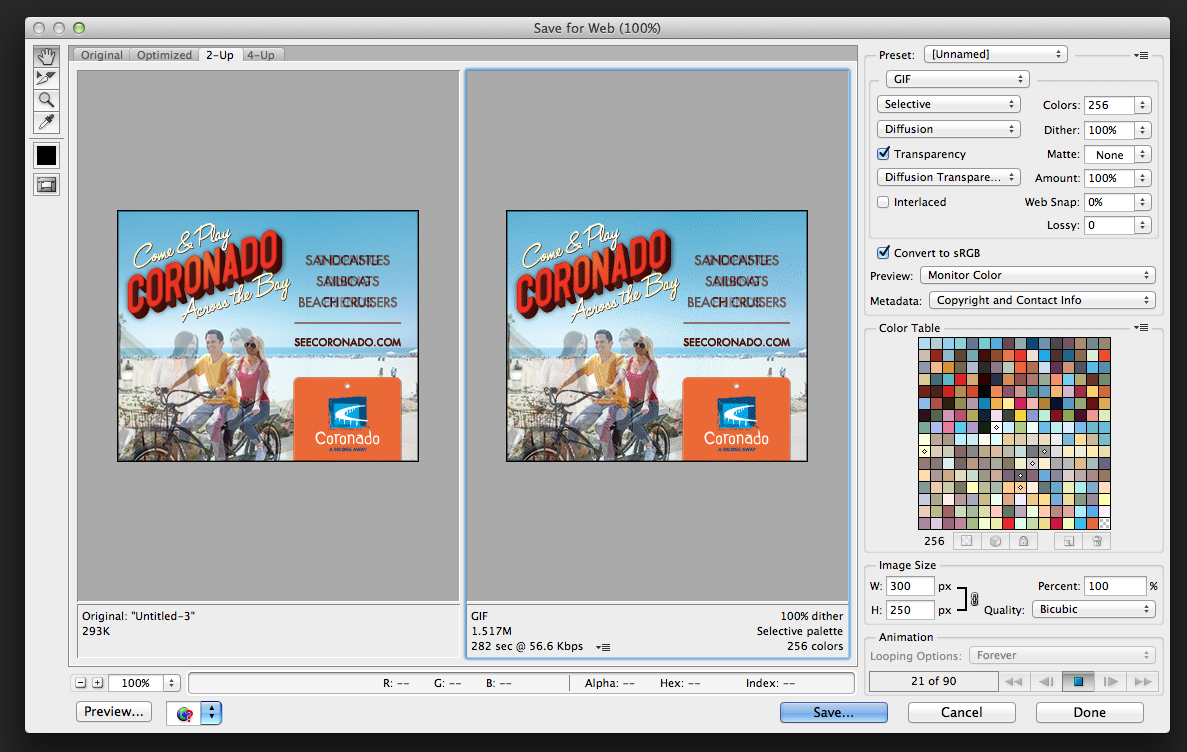The image size is (1187, 752).
Task: Select the top-left light blue color swatch
Action: [924, 343]
